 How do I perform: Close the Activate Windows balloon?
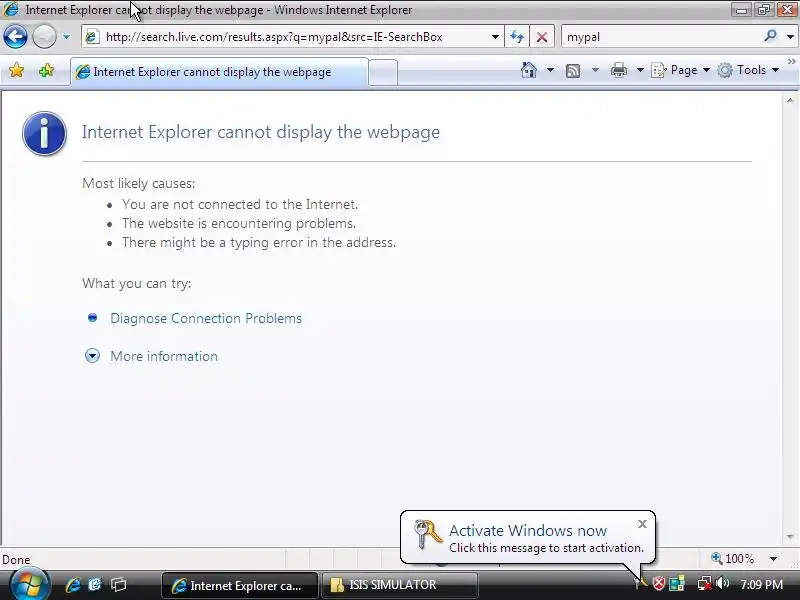tap(642, 524)
